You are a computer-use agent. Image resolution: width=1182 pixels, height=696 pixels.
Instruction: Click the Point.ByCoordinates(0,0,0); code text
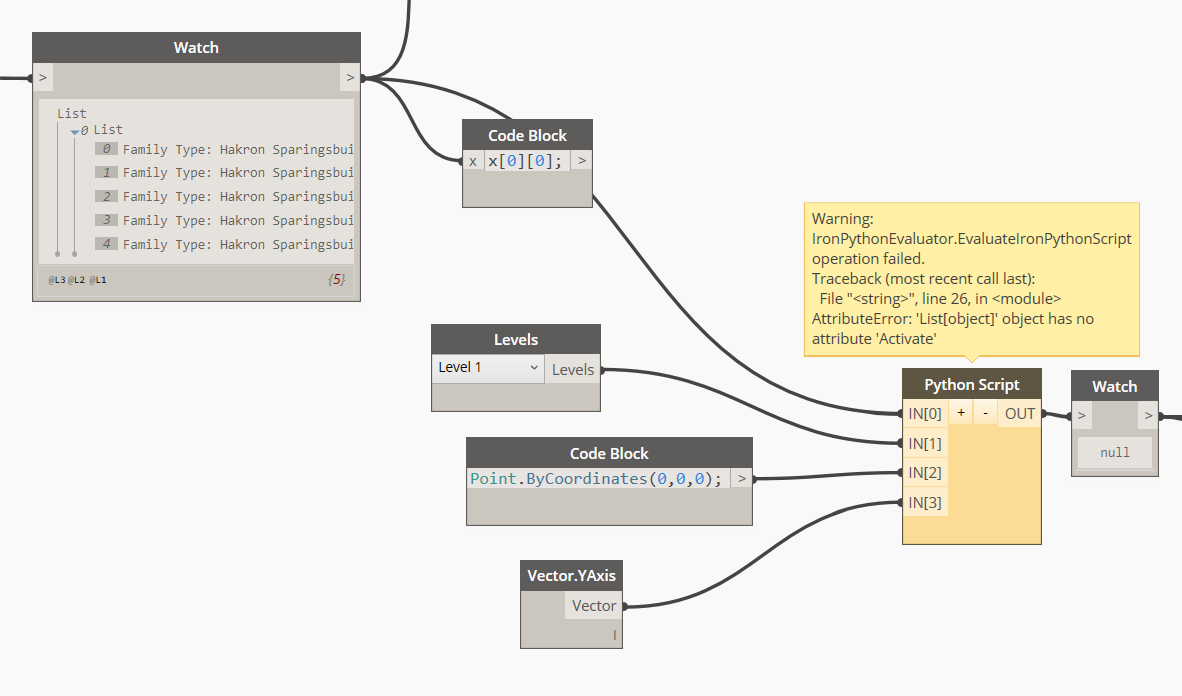(596, 478)
